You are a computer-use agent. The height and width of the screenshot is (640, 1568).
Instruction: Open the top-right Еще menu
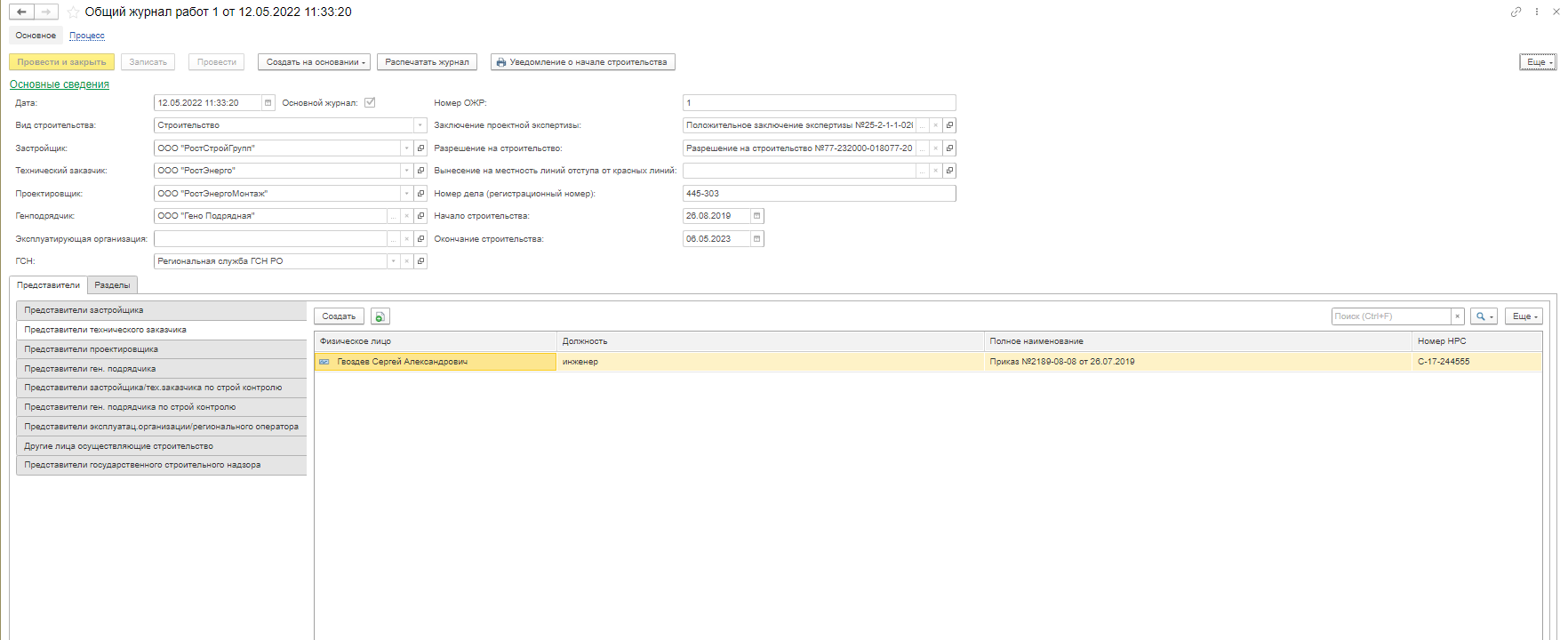(1538, 62)
